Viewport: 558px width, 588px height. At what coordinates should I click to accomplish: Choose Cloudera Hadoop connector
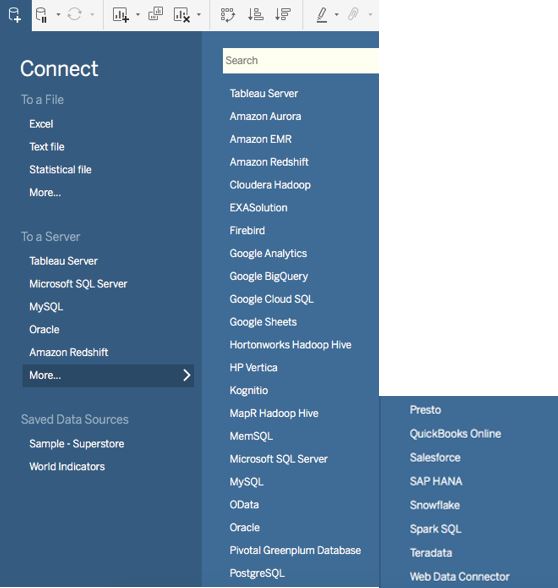click(x=270, y=185)
